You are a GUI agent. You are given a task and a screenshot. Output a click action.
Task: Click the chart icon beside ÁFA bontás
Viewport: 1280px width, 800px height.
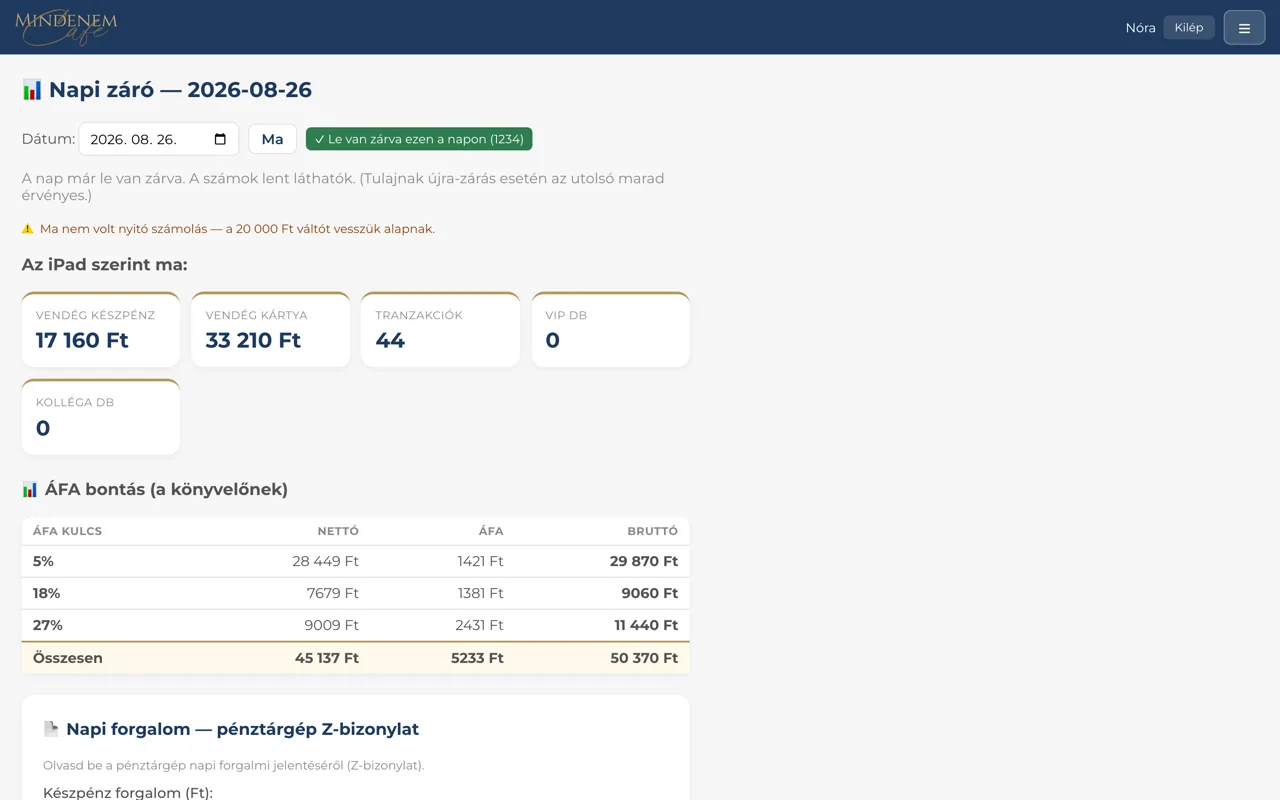30,489
